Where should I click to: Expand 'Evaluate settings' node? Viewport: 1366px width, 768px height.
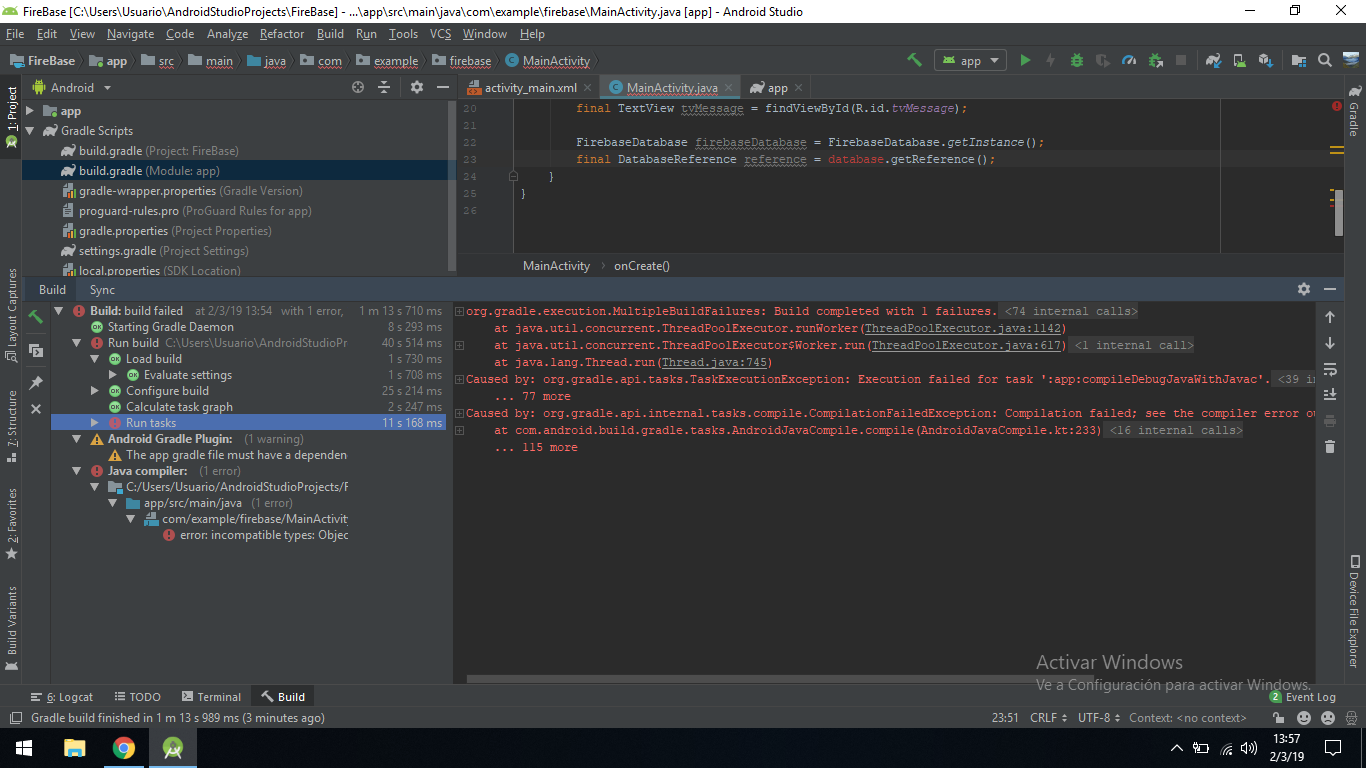point(113,375)
